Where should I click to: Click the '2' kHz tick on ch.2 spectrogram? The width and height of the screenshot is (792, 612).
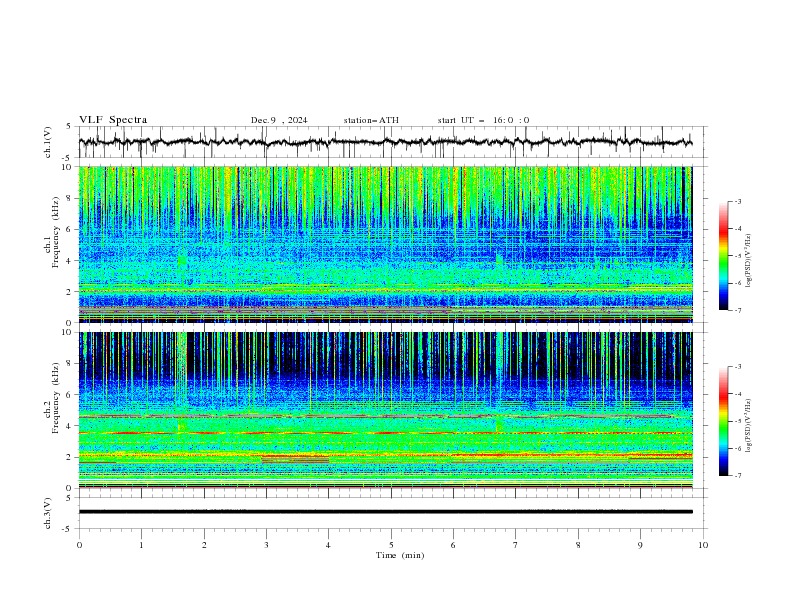pos(69,457)
